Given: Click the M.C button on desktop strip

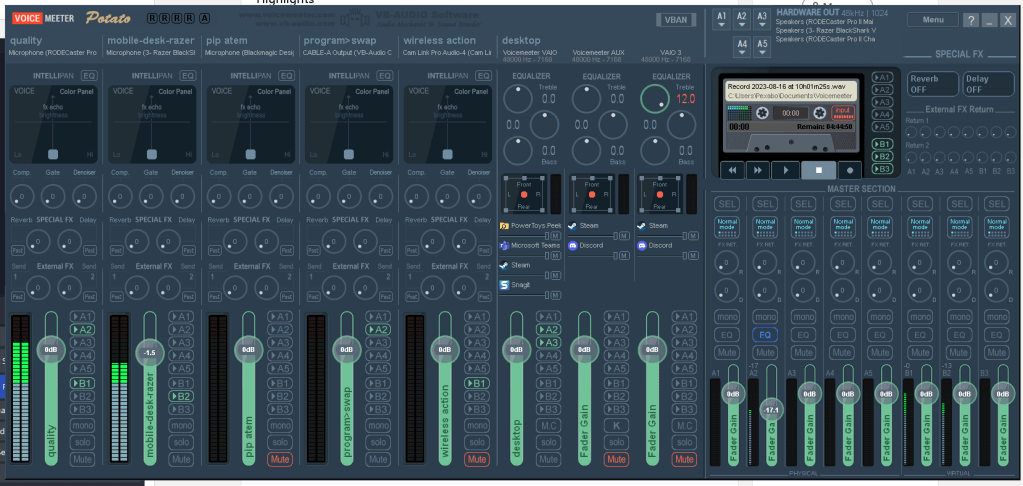Looking at the screenshot, I should point(549,425).
